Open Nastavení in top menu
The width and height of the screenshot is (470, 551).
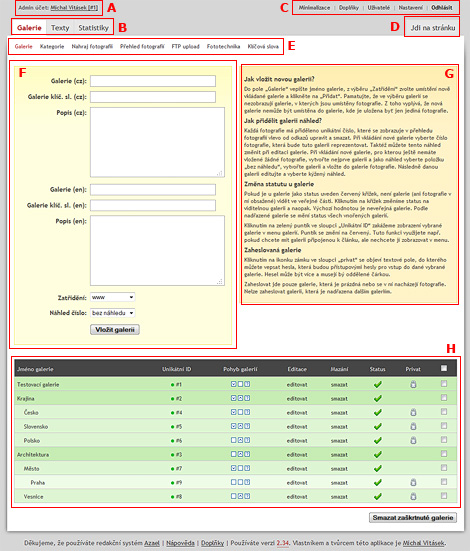coord(411,7)
